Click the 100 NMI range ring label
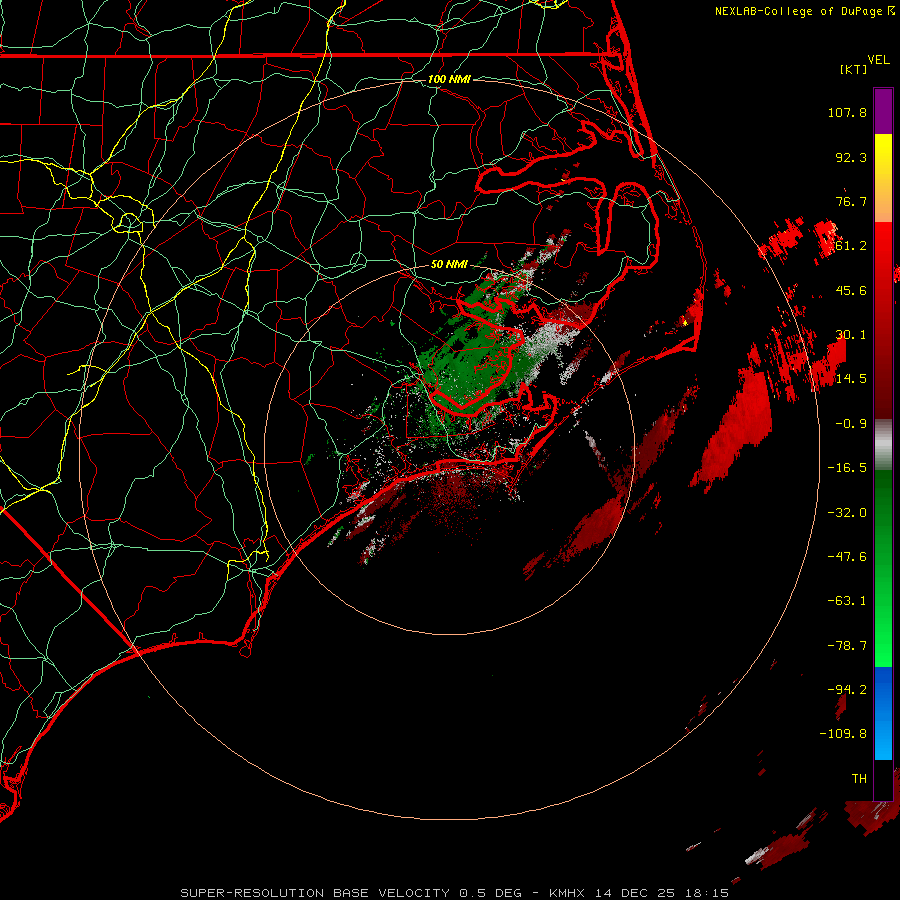Viewport: 900px width, 900px height. click(x=449, y=79)
